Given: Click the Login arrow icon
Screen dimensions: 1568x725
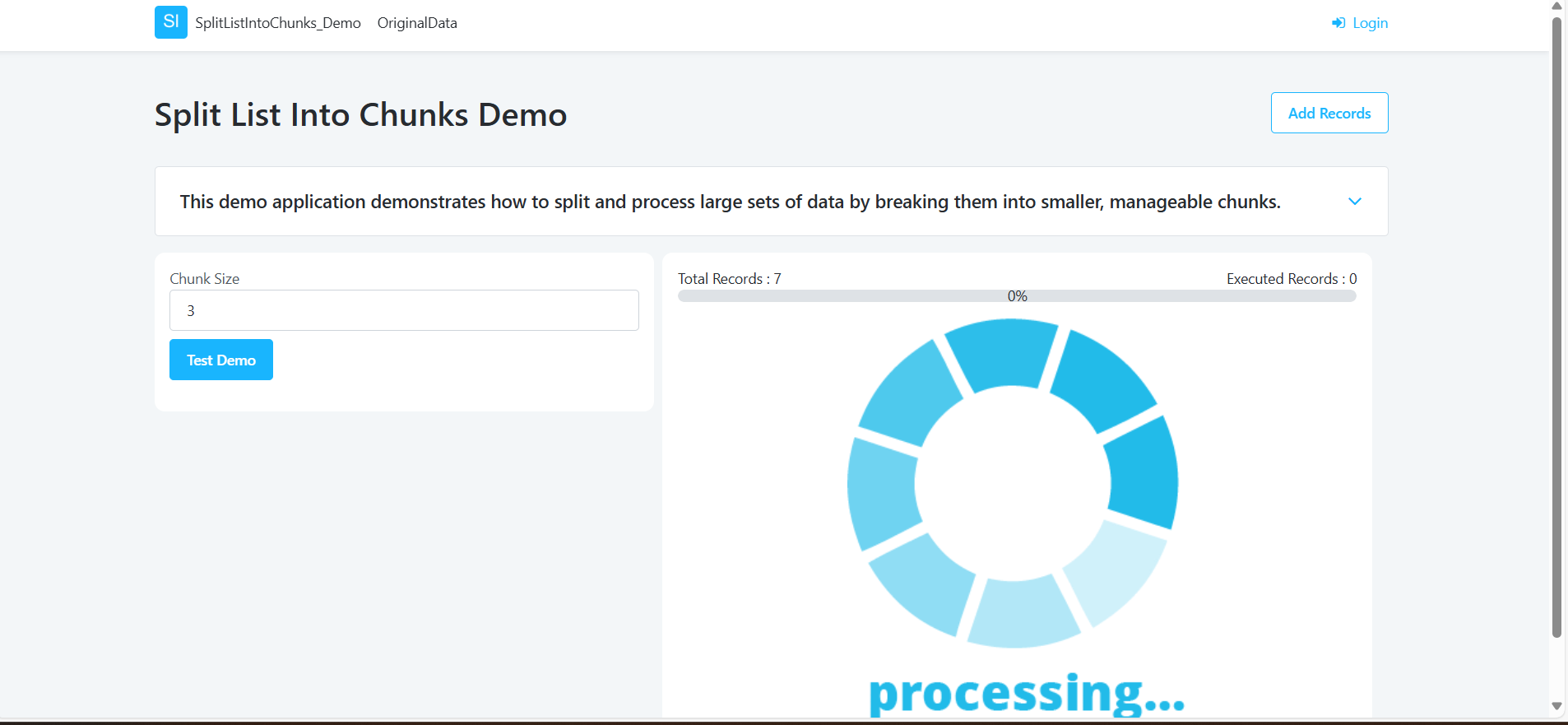Looking at the screenshot, I should 1338,23.
